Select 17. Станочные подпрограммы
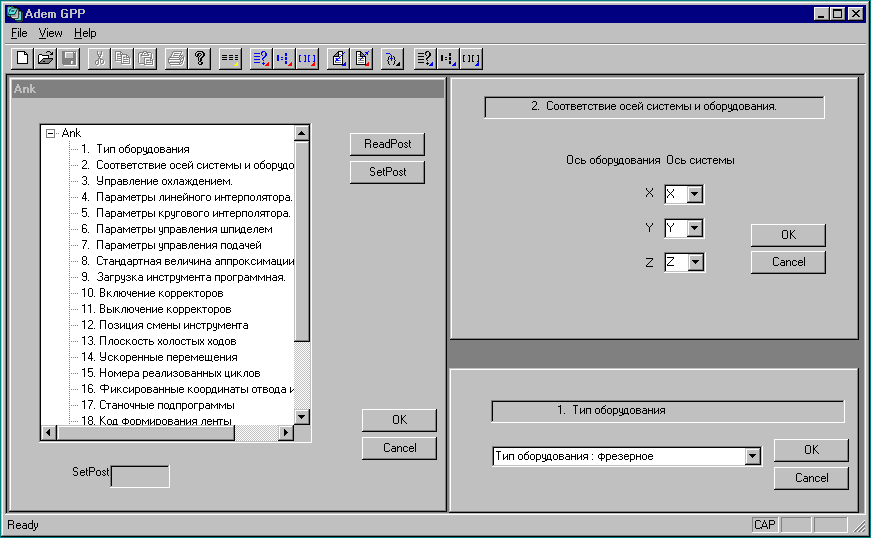 pos(158,406)
